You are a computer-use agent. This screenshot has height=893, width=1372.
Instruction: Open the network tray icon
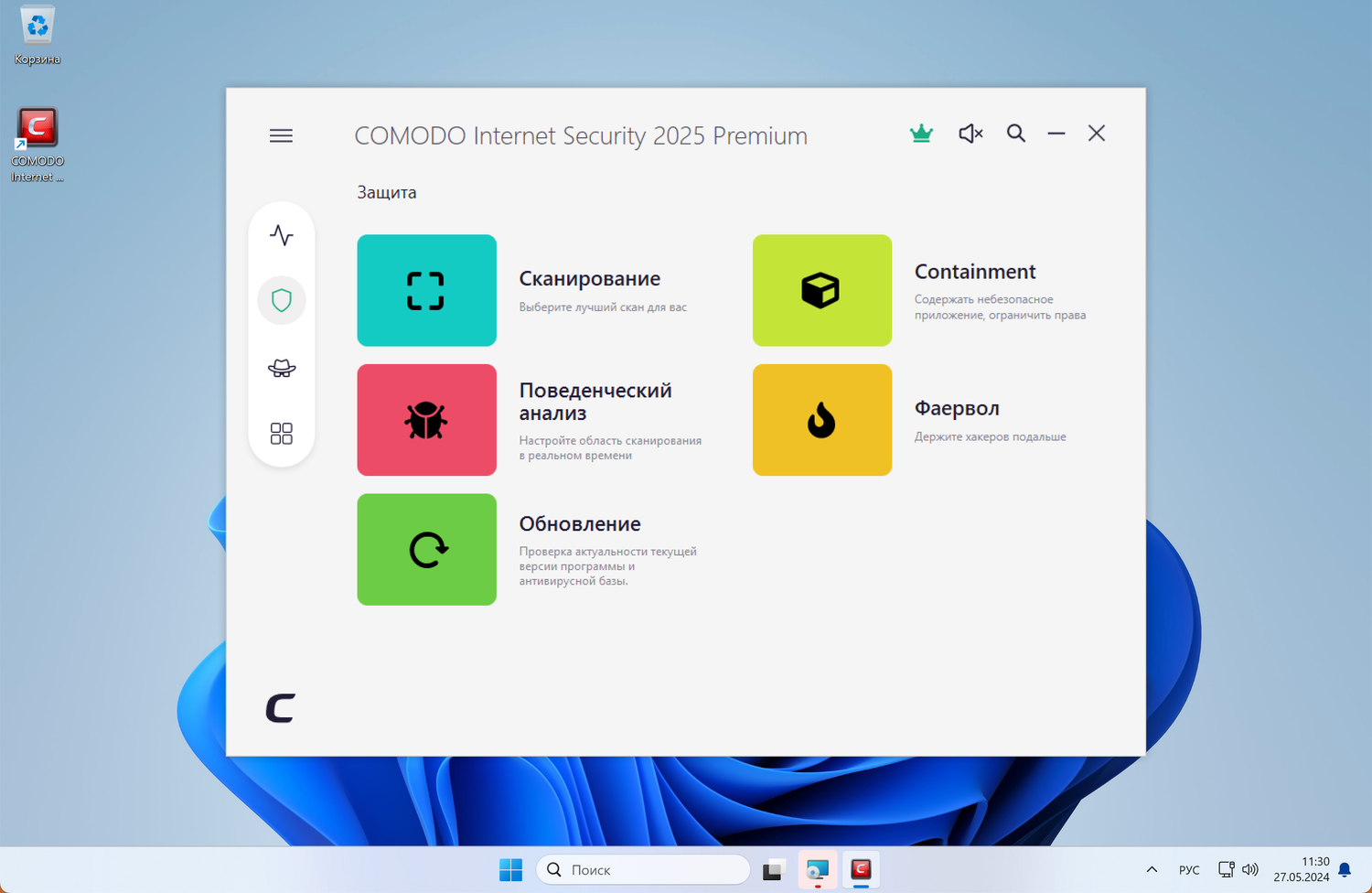point(1227,869)
